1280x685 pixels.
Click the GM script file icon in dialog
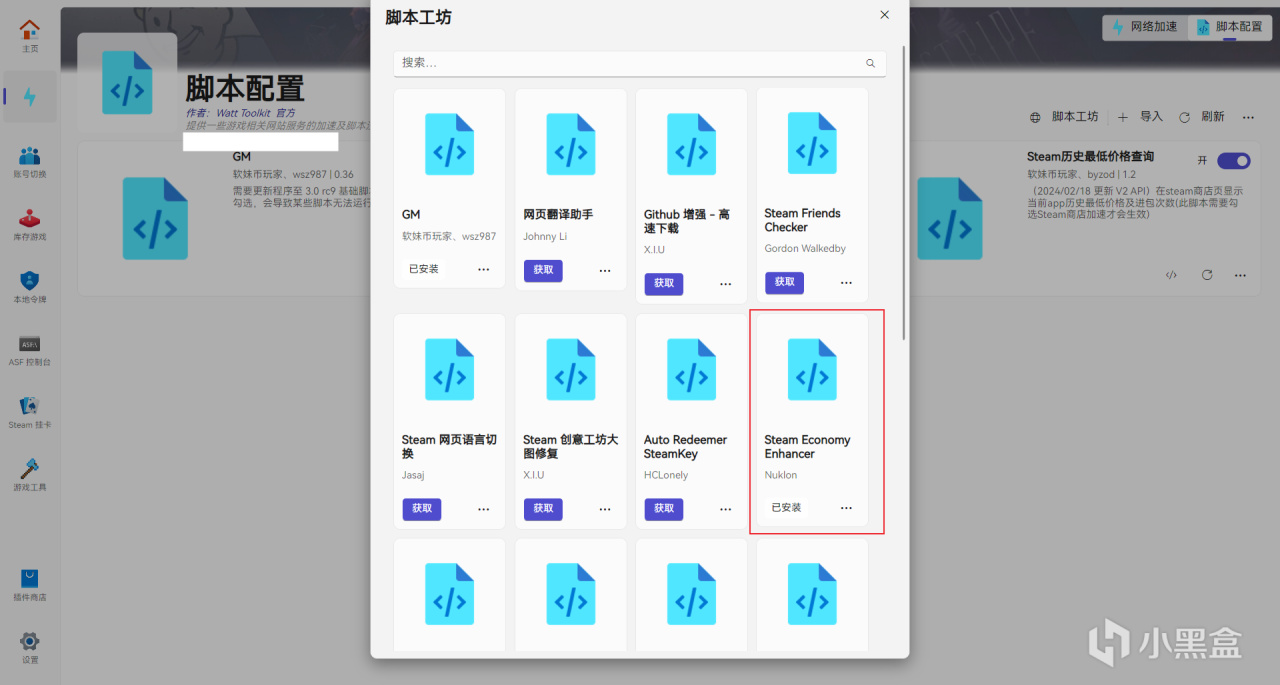(449, 144)
